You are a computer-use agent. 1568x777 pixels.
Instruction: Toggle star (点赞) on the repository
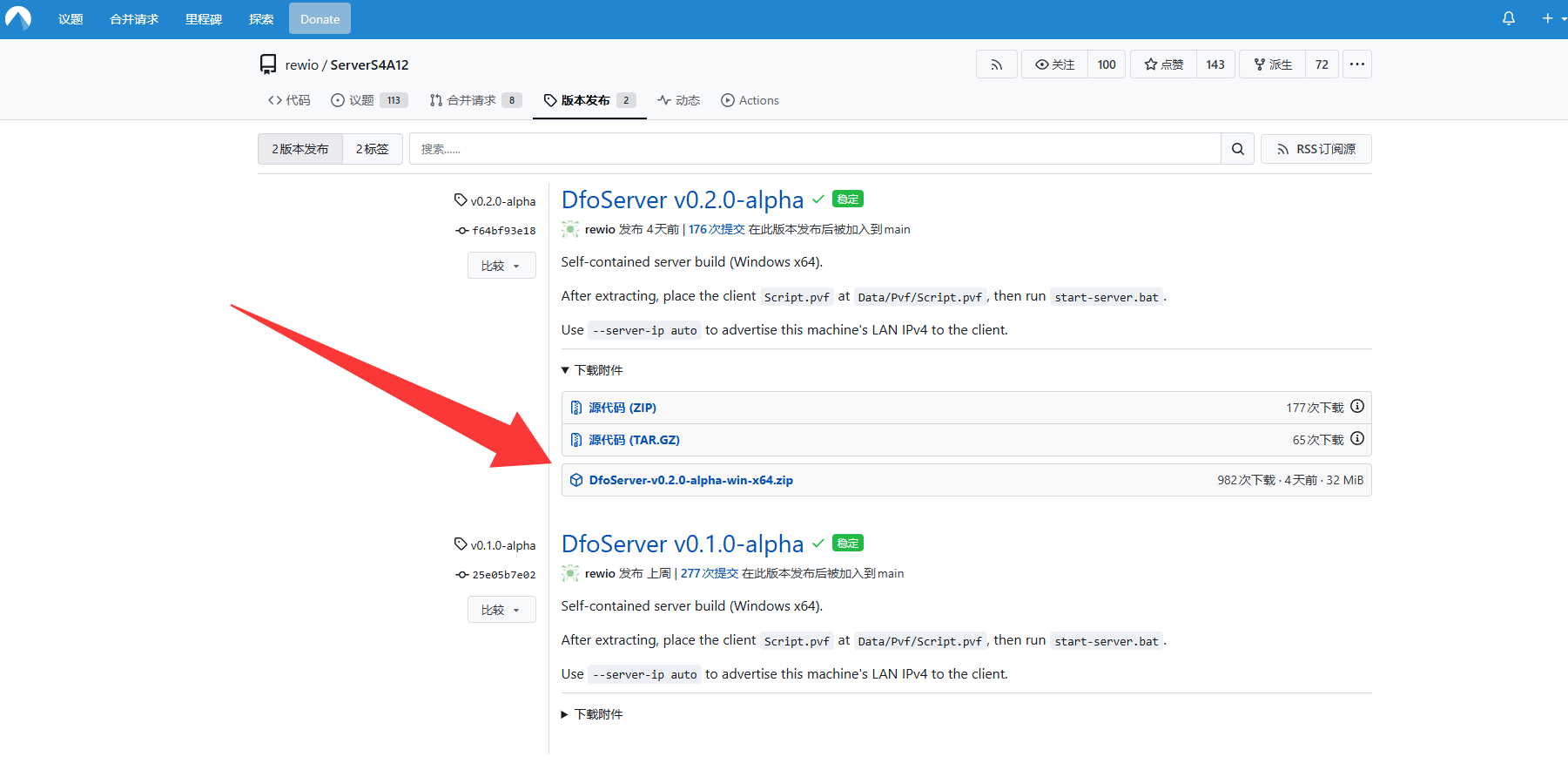pos(1163,64)
